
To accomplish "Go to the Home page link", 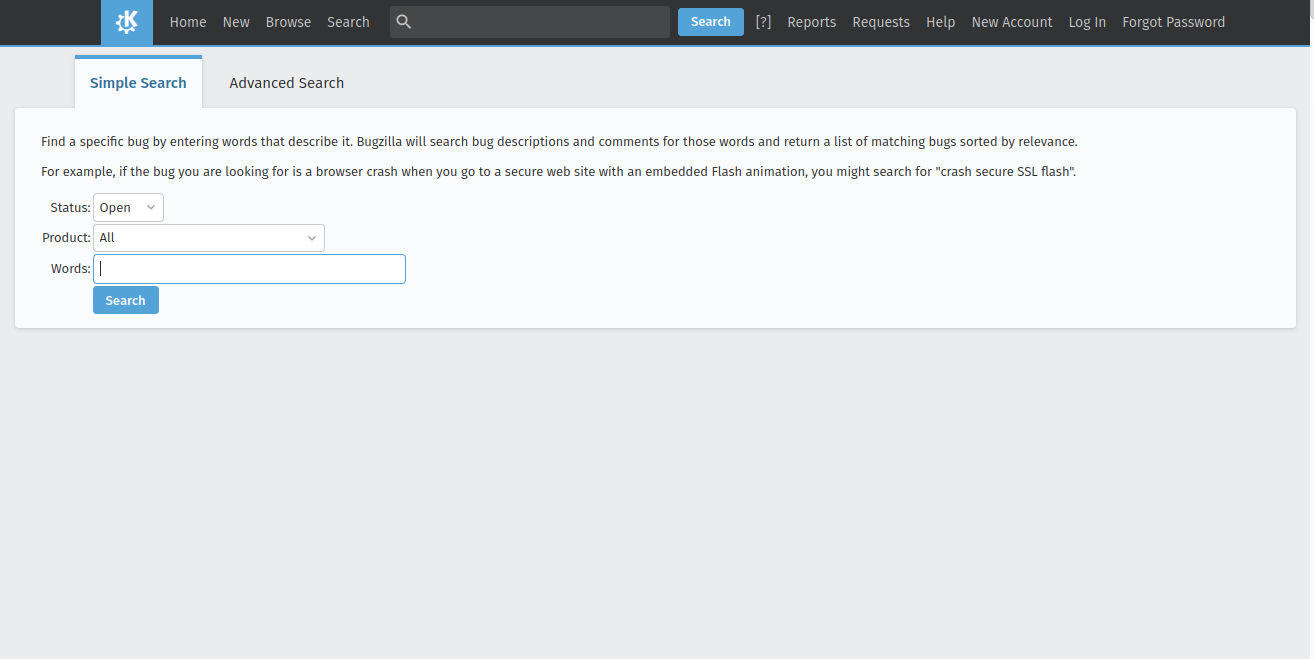I will tap(188, 22).
